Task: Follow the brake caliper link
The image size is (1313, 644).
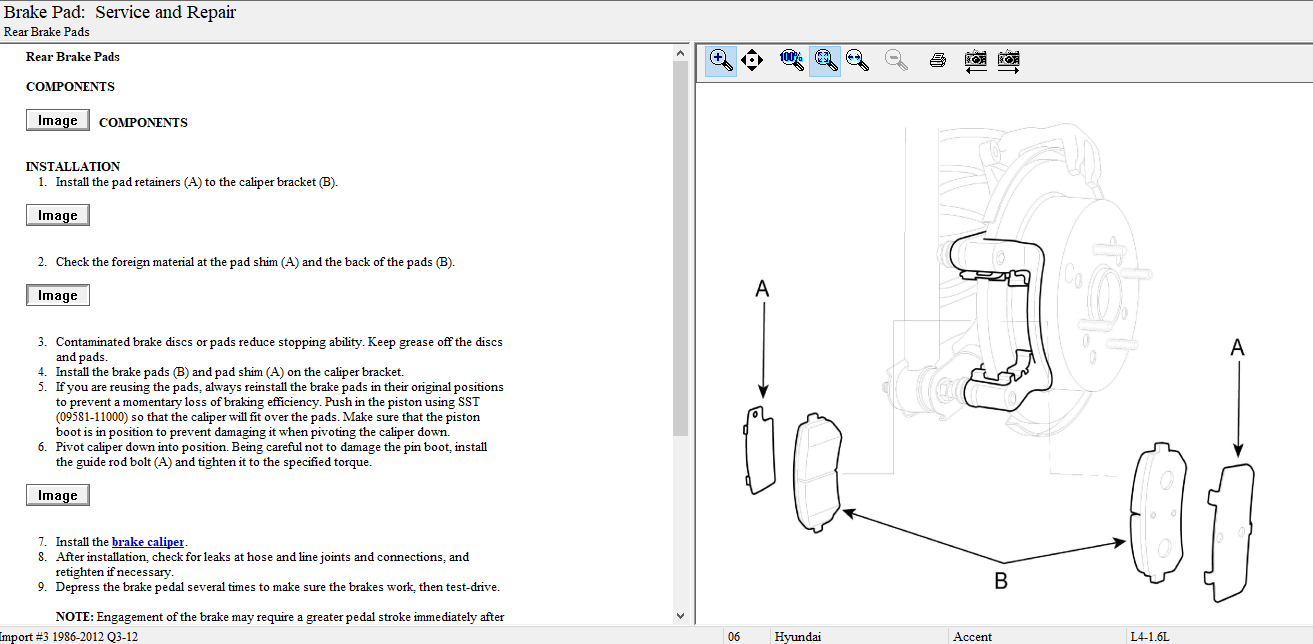Action: 148,542
